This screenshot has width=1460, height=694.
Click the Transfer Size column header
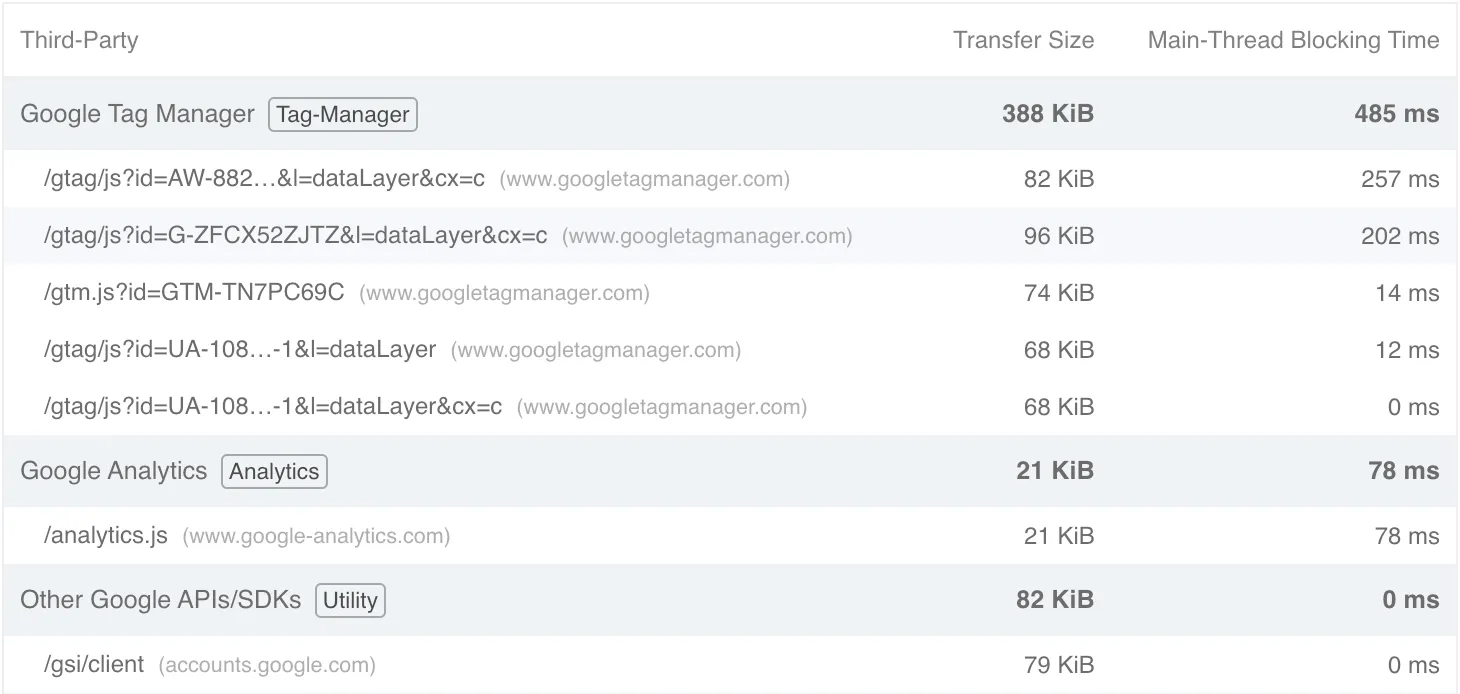click(1023, 40)
